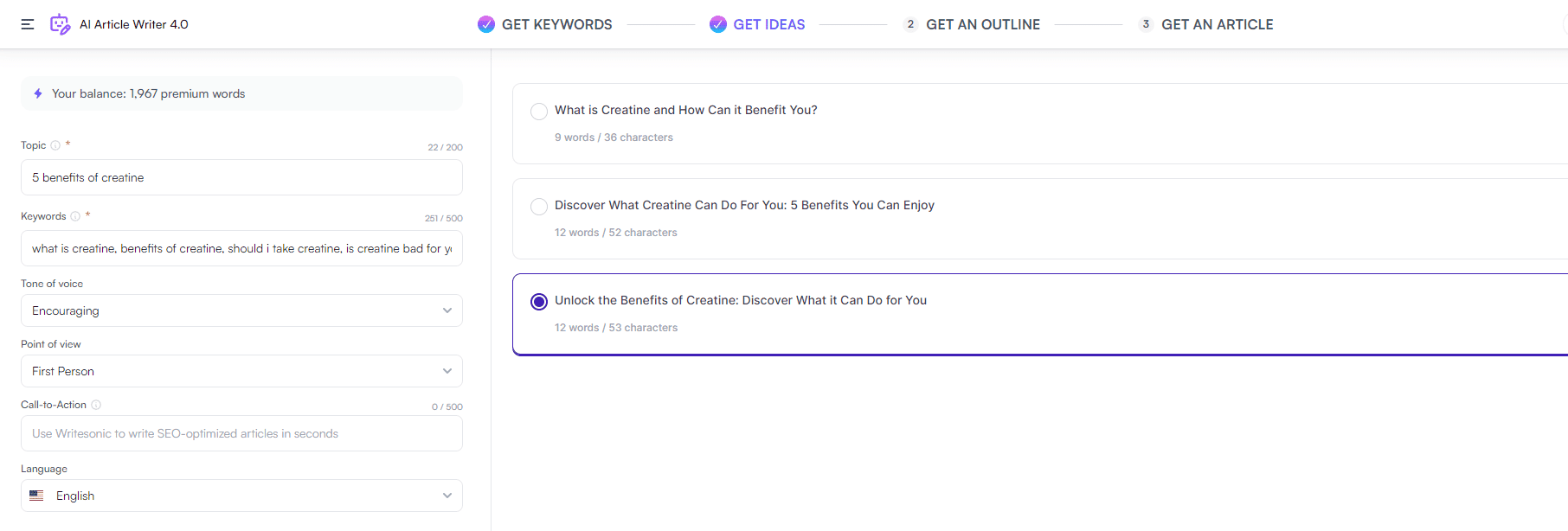Click the English dropdown chevron arrow
Viewport: 1568px width, 531px height.
pos(447,496)
